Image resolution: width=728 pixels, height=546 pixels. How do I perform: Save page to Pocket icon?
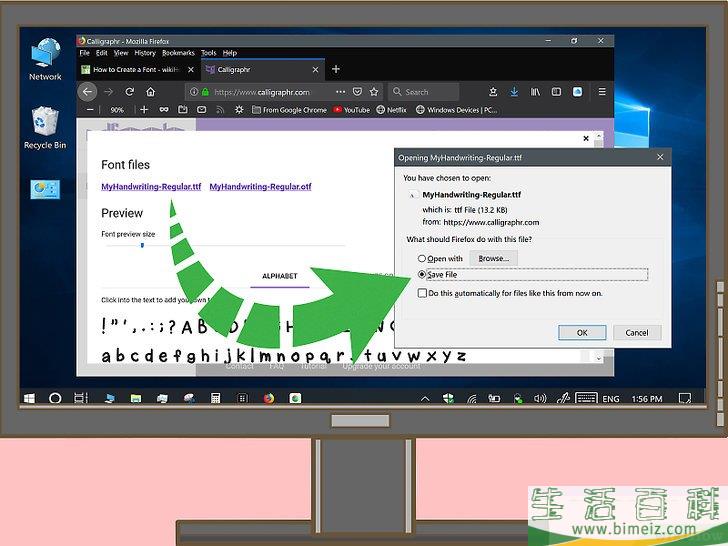(x=357, y=92)
